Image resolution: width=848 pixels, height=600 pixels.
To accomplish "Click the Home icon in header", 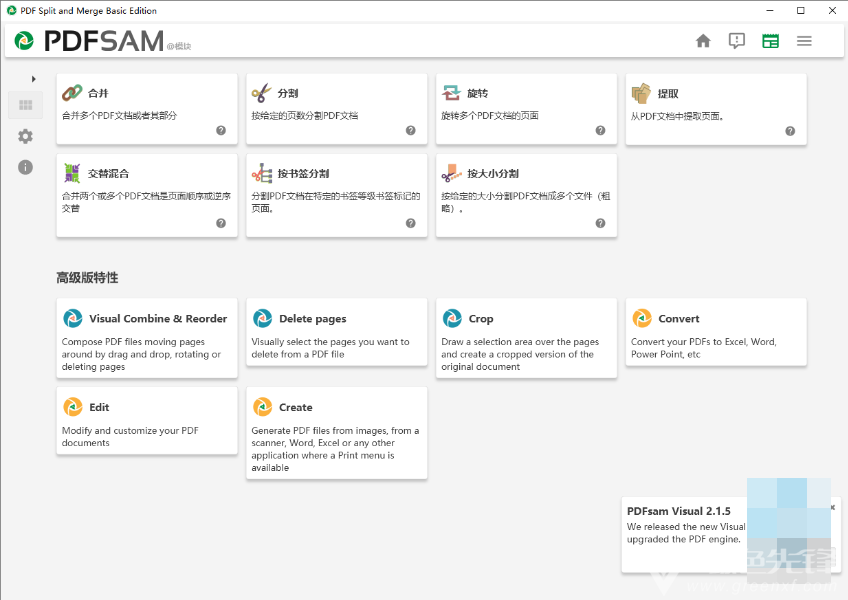I will (703, 41).
